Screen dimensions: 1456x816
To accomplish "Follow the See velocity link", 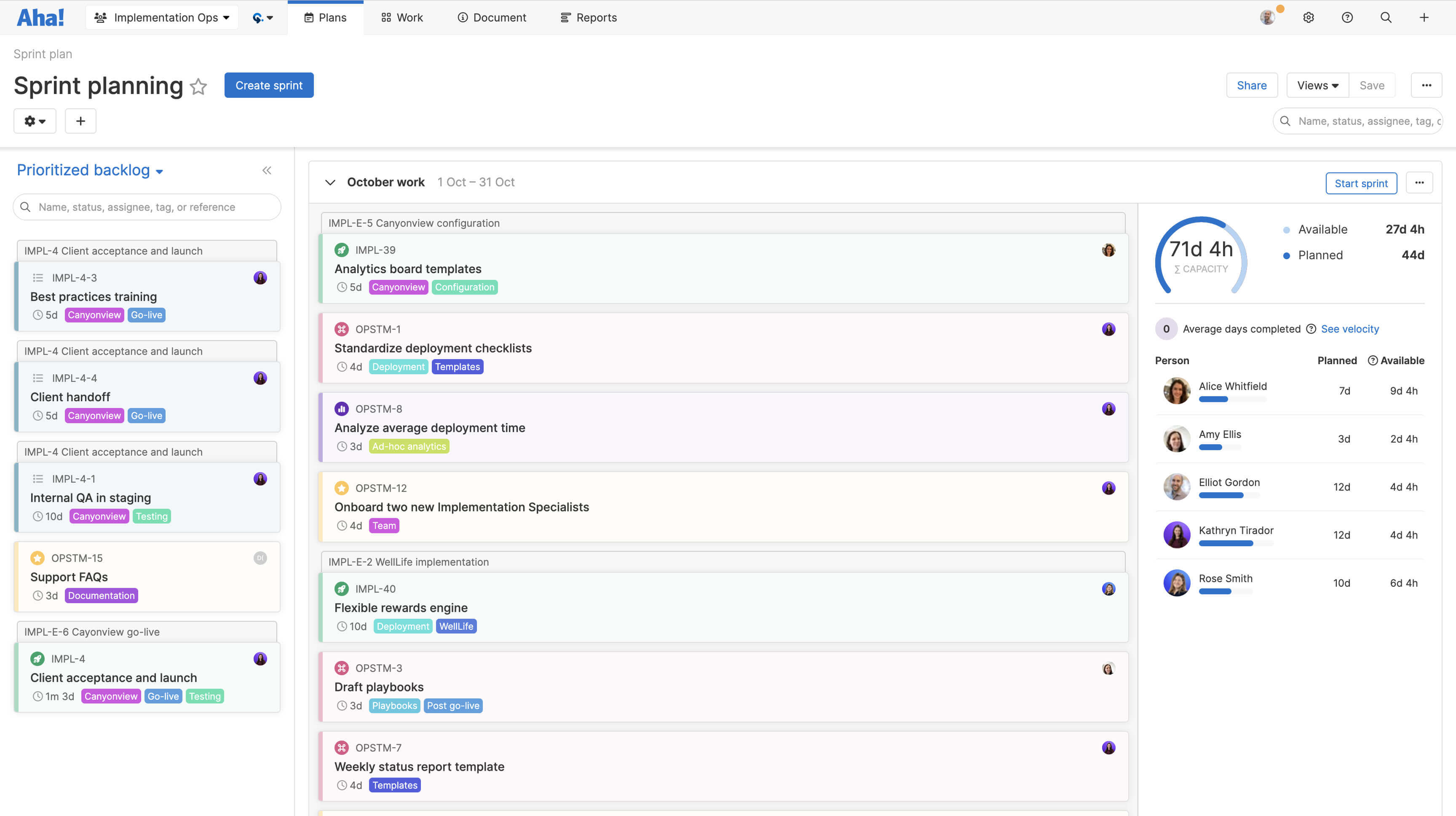I will [1350, 329].
